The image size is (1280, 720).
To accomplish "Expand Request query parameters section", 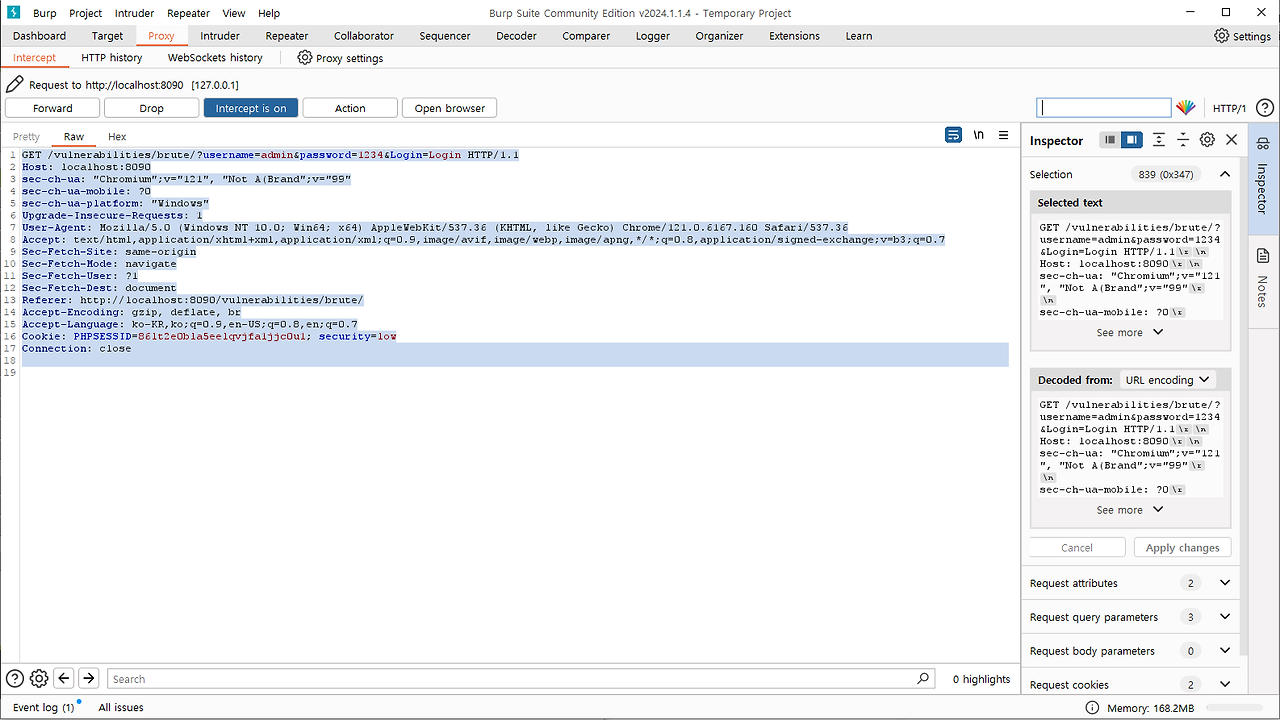I will (1224, 617).
